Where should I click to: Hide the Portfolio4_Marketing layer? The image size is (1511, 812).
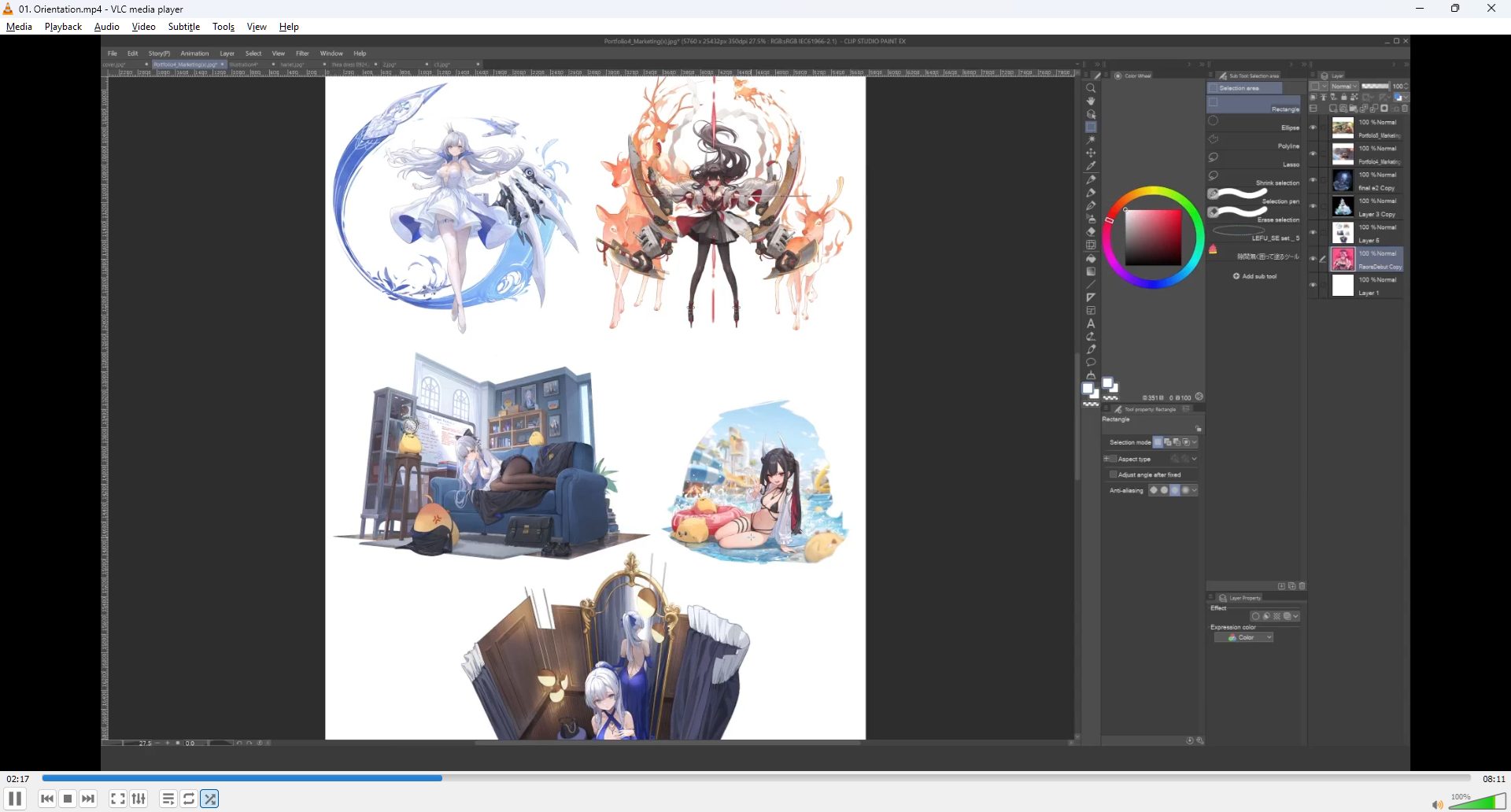pyautogui.click(x=1313, y=153)
